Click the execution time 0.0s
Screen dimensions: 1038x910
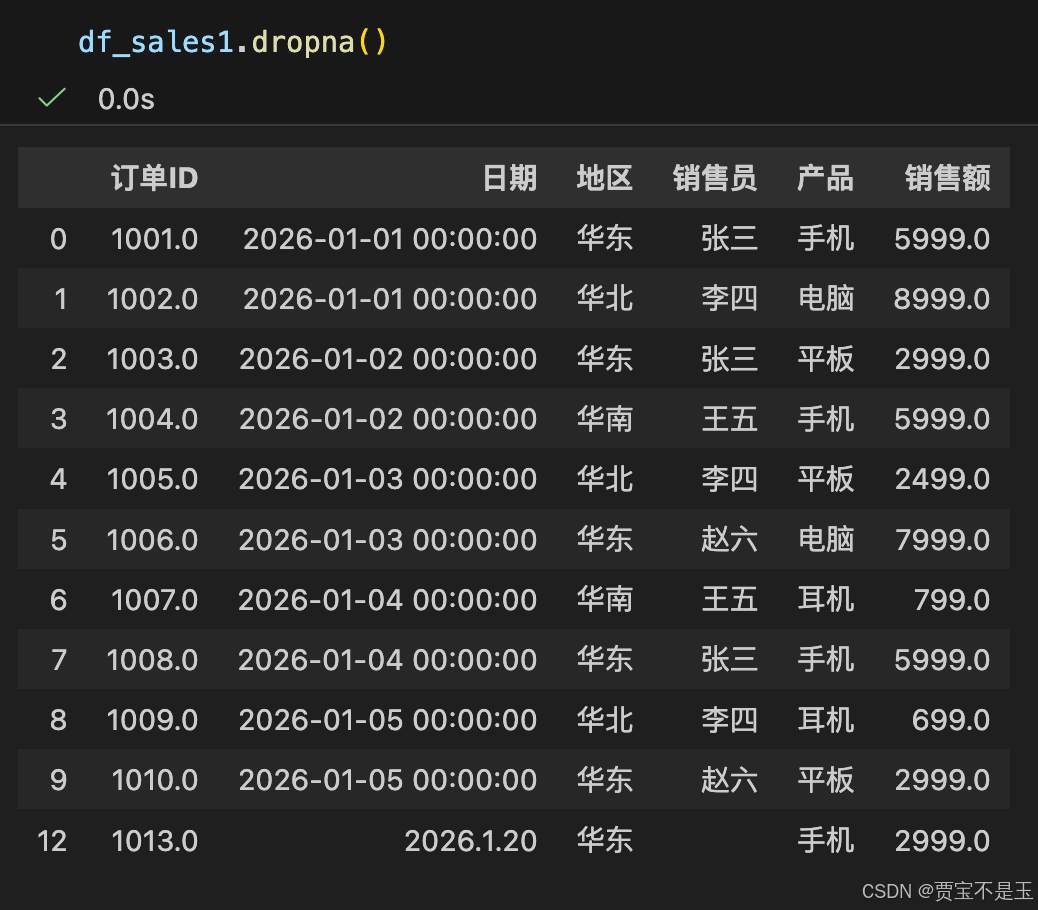(126, 99)
